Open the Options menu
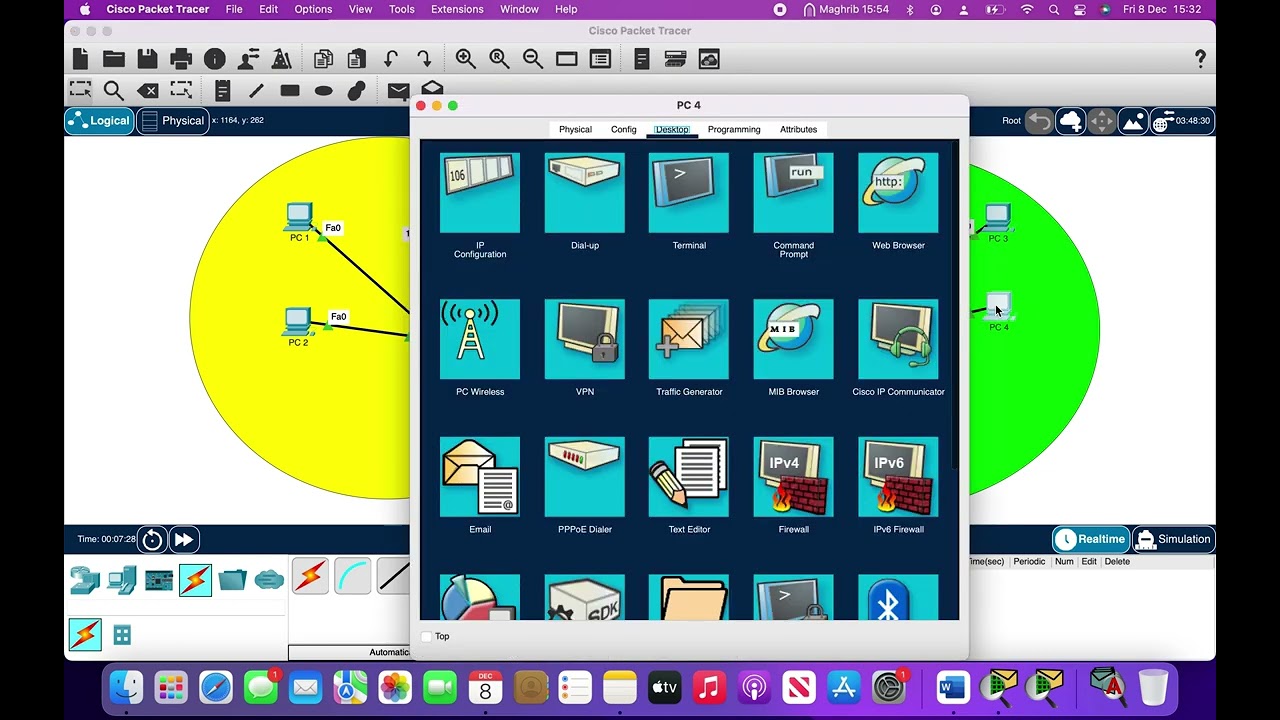The width and height of the screenshot is (1280, 720). click(313, 9)
